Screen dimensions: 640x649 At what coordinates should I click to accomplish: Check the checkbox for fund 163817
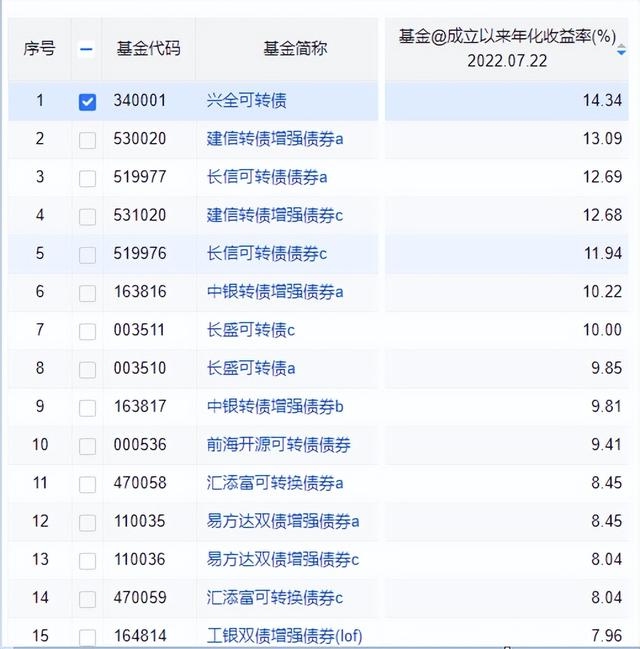tap(87, 408)
